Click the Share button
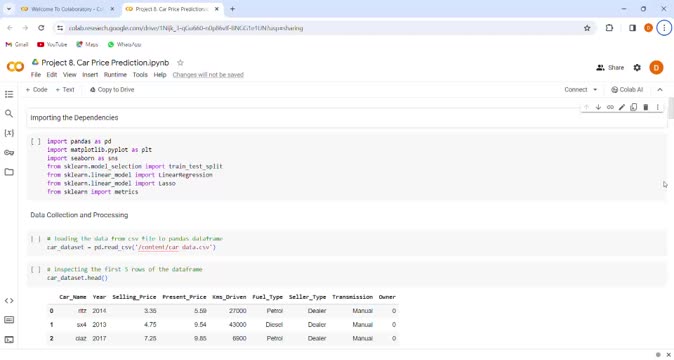 pos(610,67)
